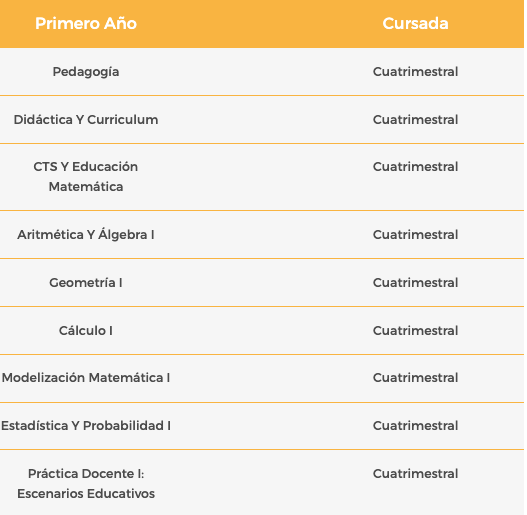Click Cuatrimestral in Modelización Matemática I row
This screenshot has width=527, height=515.
pyautogui.click(x=415, y=378)
